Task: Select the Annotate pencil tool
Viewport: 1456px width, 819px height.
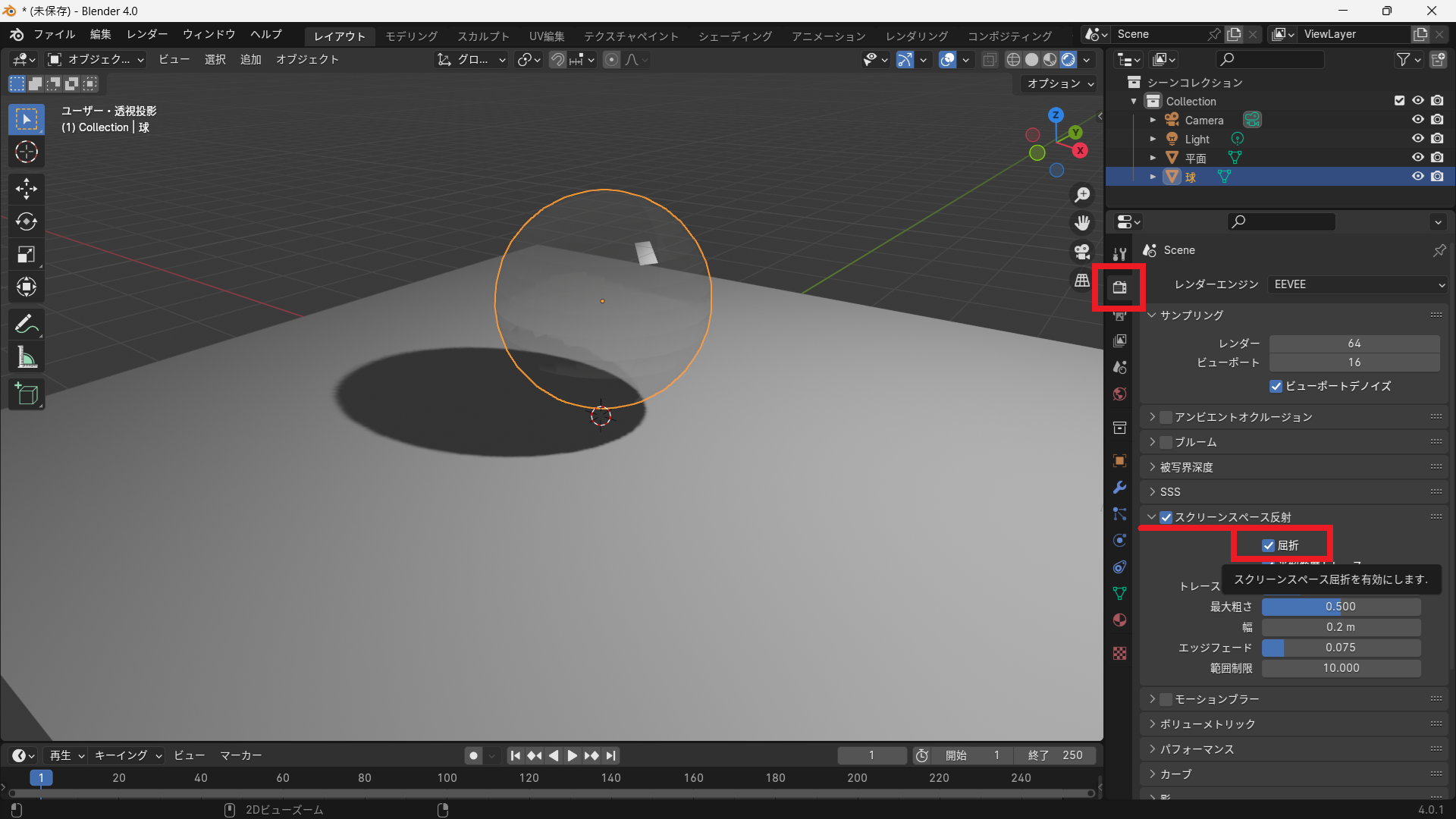Action: pos(27,325)
